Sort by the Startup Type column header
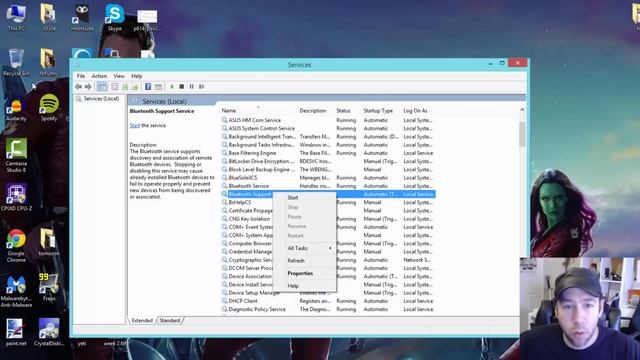Viewport: 640px width, 360px height. [381, 111]
